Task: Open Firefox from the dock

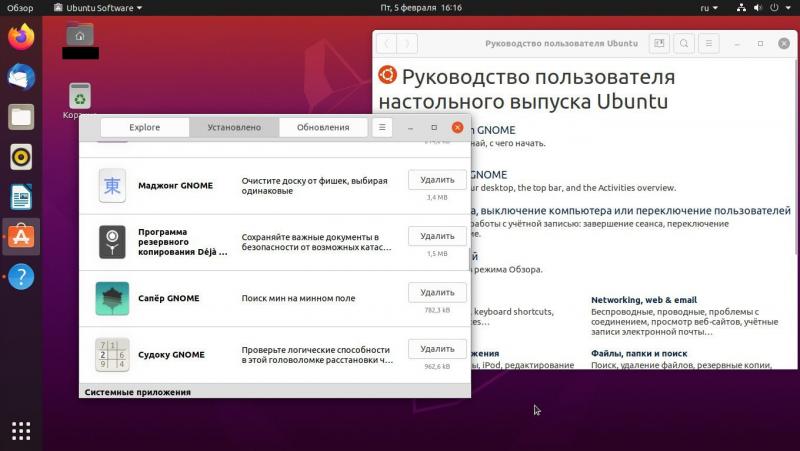Action: point(21,37)
